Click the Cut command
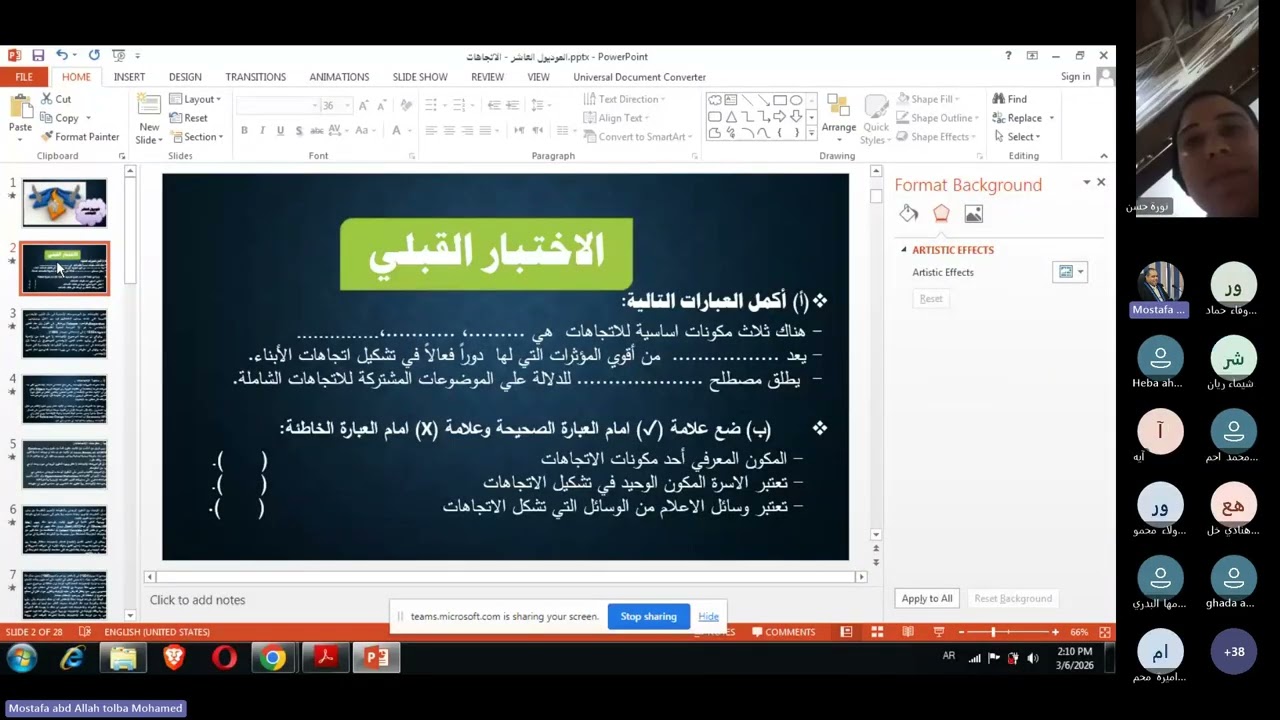The width and height of the screenshot is (1280, 720). 56,99
